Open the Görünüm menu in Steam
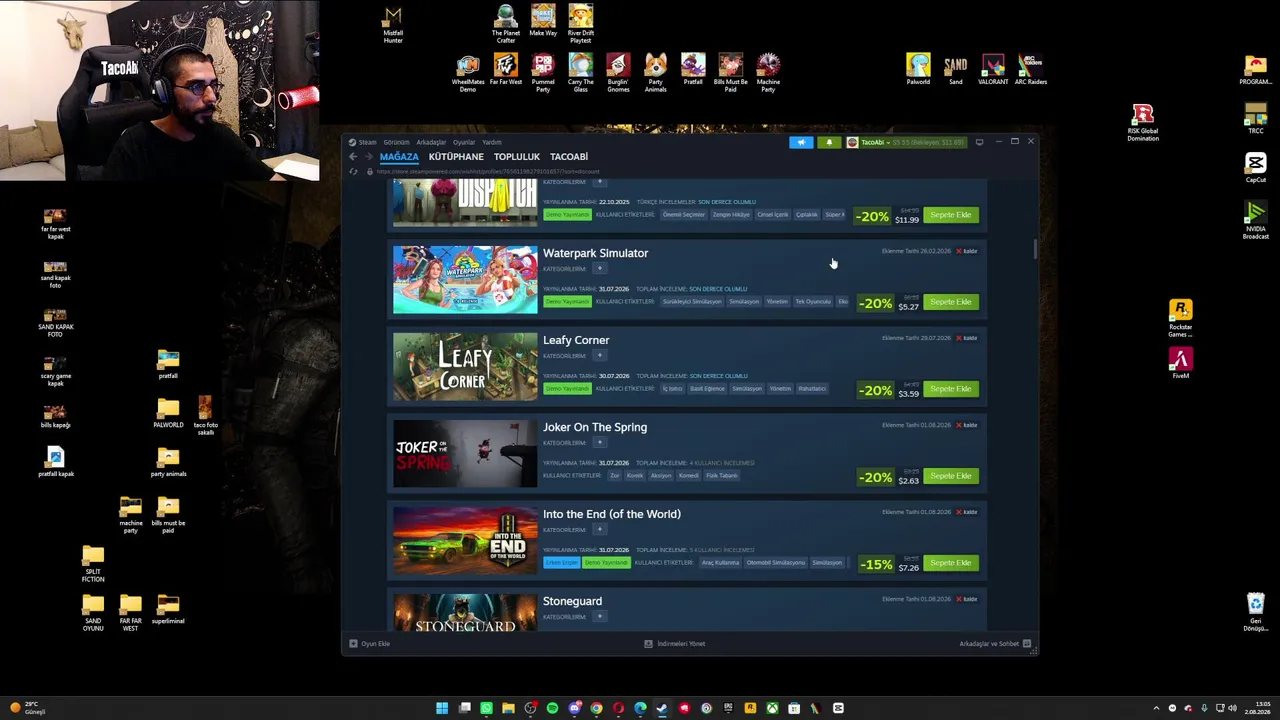Viewport: 1280px width, 720px height. 396,142
